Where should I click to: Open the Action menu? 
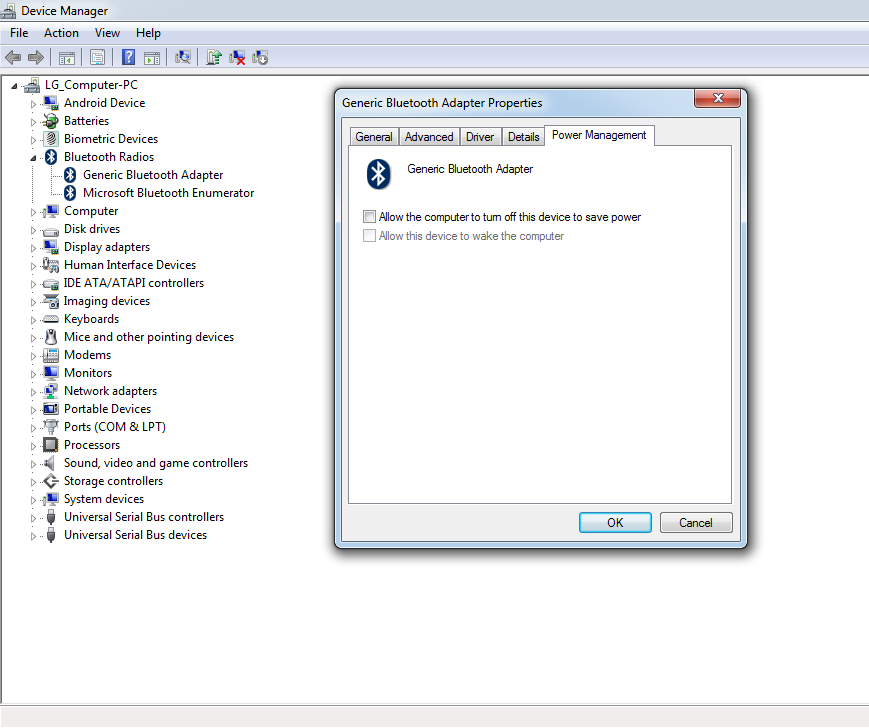click(62, 33)
